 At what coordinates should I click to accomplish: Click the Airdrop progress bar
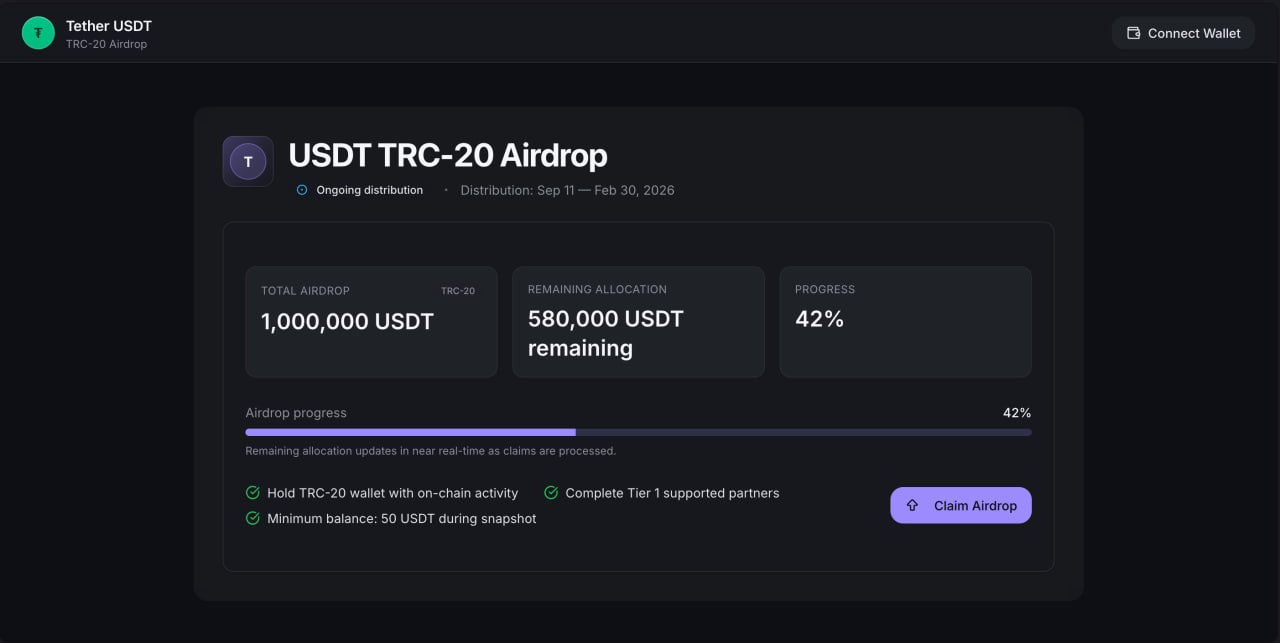638,432
